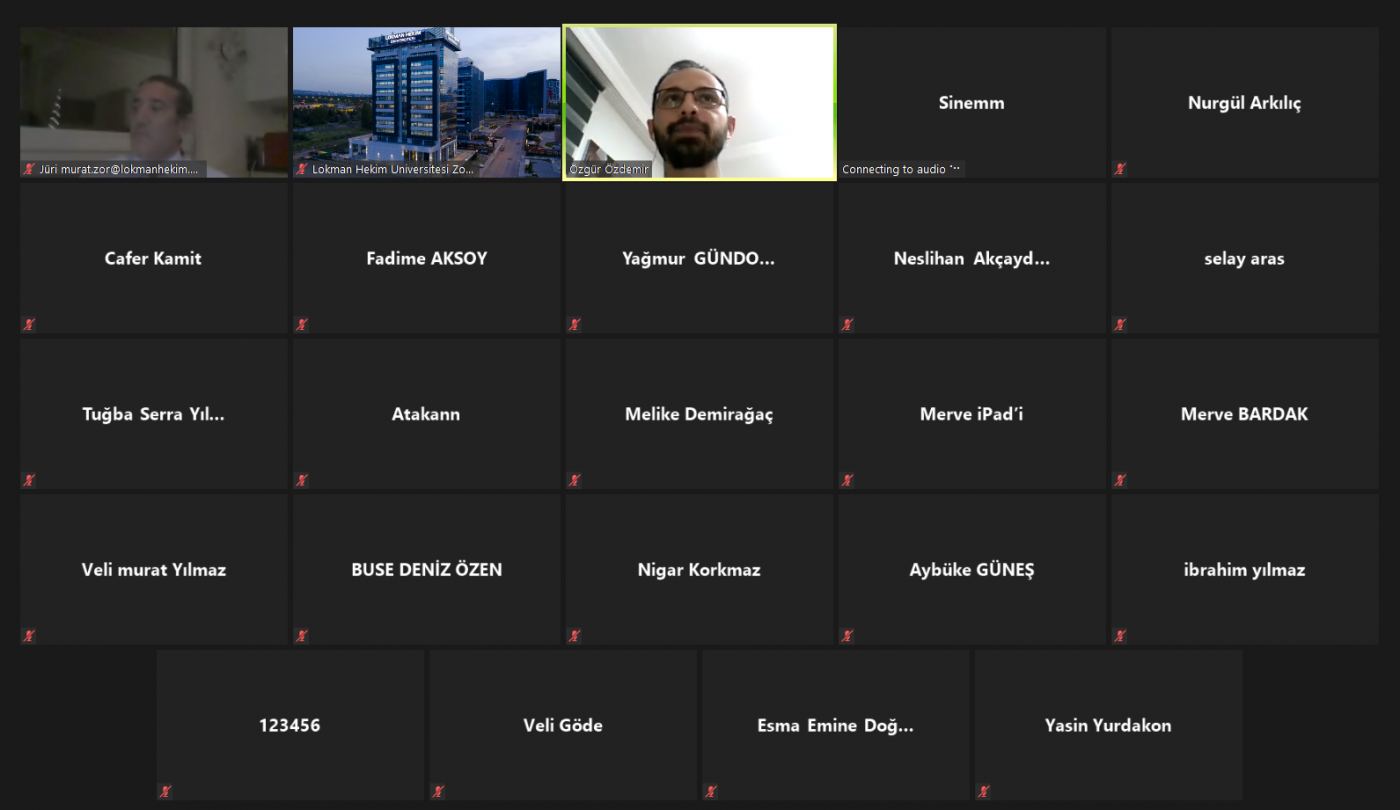Image resolution: width=1400 pixels, height=810 pixels.
Task: Click muted mic icon on Nurgül Arkılıç tile
Action: point(1120,169)
